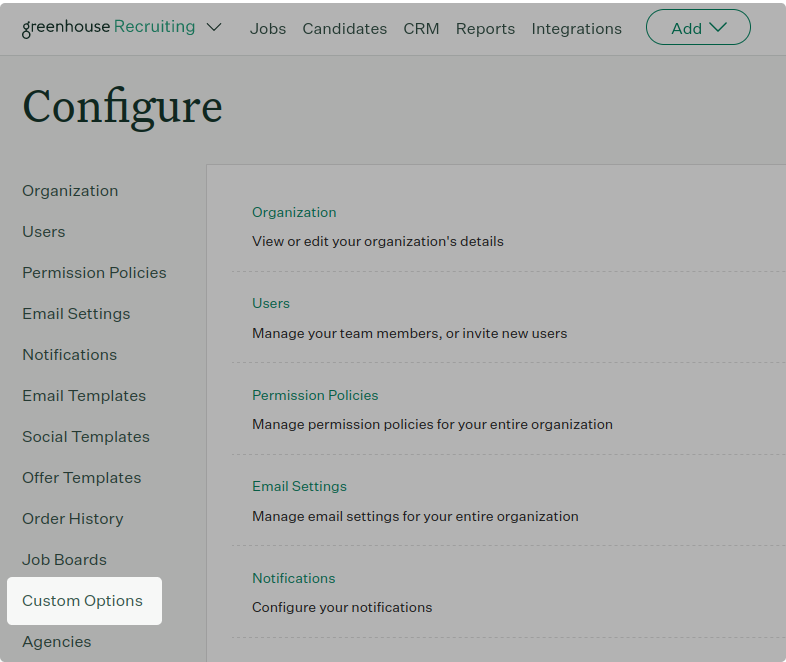Click Notifications link in main panel
This screenshot has width=786, height=662.
(293, 578)
